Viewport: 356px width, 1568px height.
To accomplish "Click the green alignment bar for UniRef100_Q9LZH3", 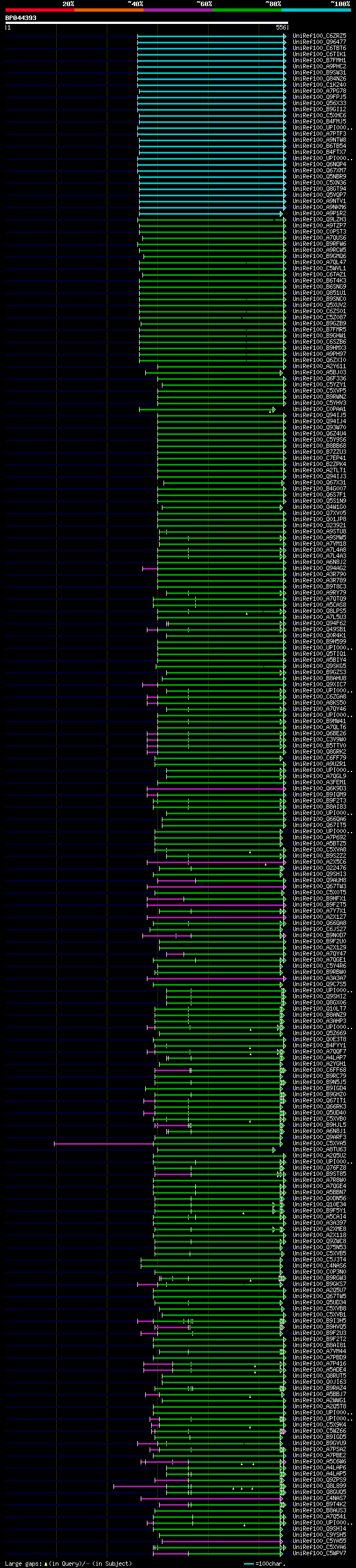I will [212, 220].
